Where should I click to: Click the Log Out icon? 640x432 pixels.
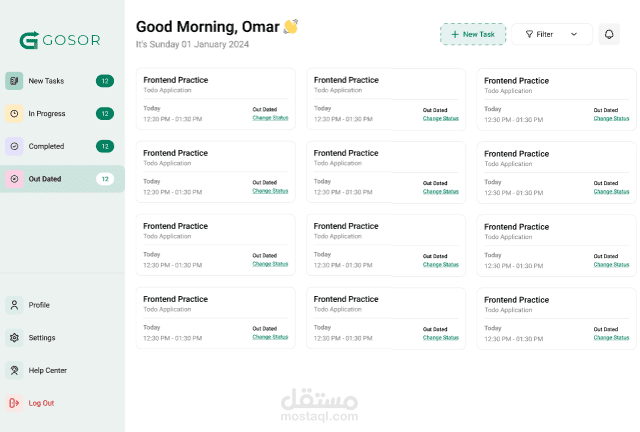tap(14, 403)
